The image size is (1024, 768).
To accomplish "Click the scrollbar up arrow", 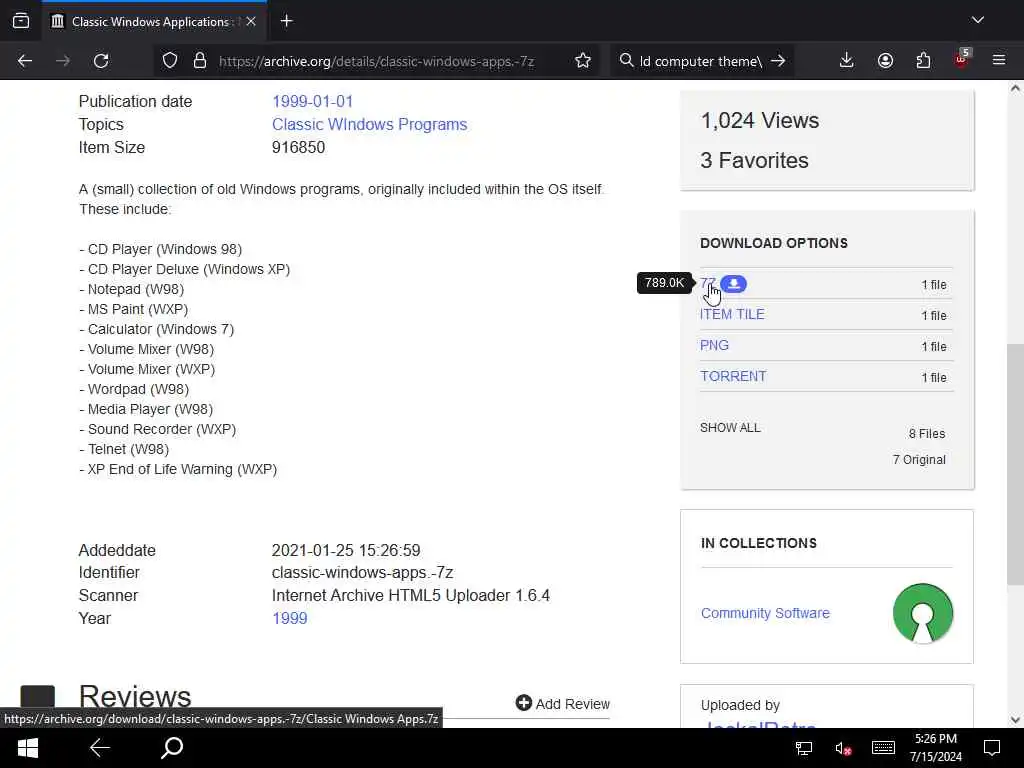I will pyautogui.click(x=1015, y=88).
